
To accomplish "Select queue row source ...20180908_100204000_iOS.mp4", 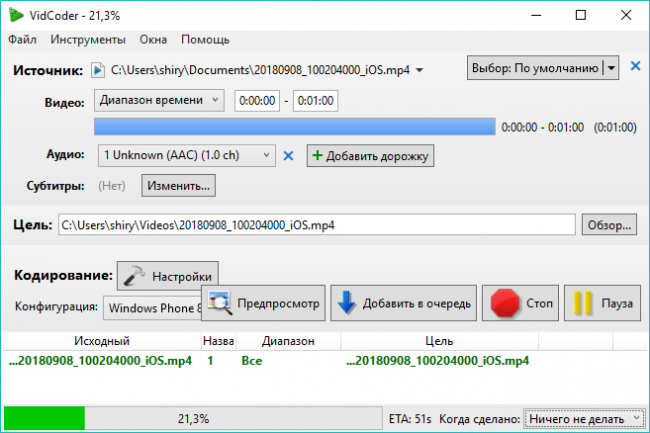I will [x=100, y=360].
